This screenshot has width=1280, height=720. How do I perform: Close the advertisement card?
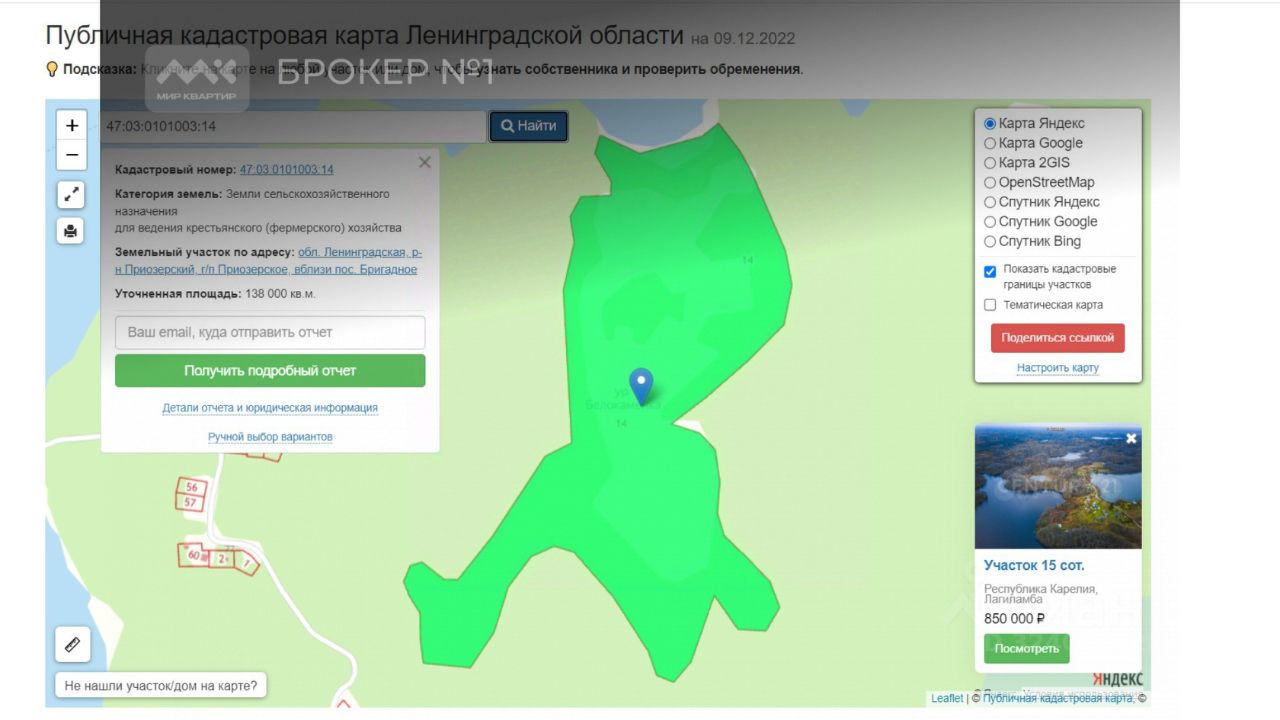click(x=1131, y=438)
